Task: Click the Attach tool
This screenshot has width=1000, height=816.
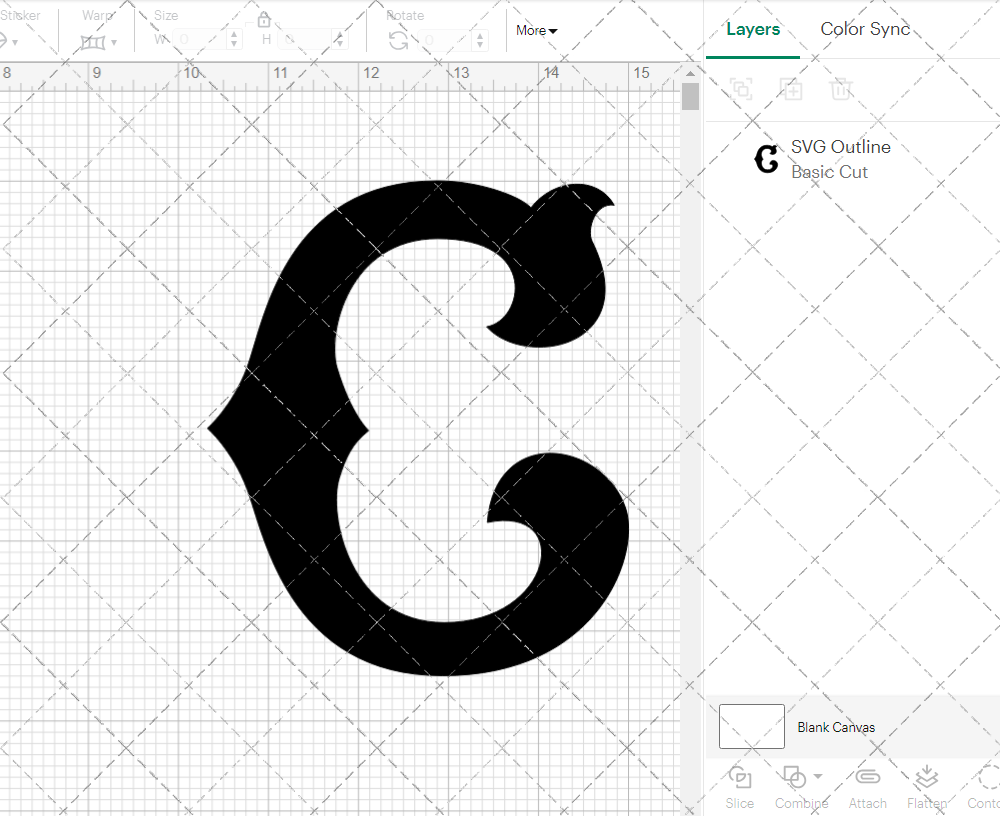Action: (x=867, y=788)
